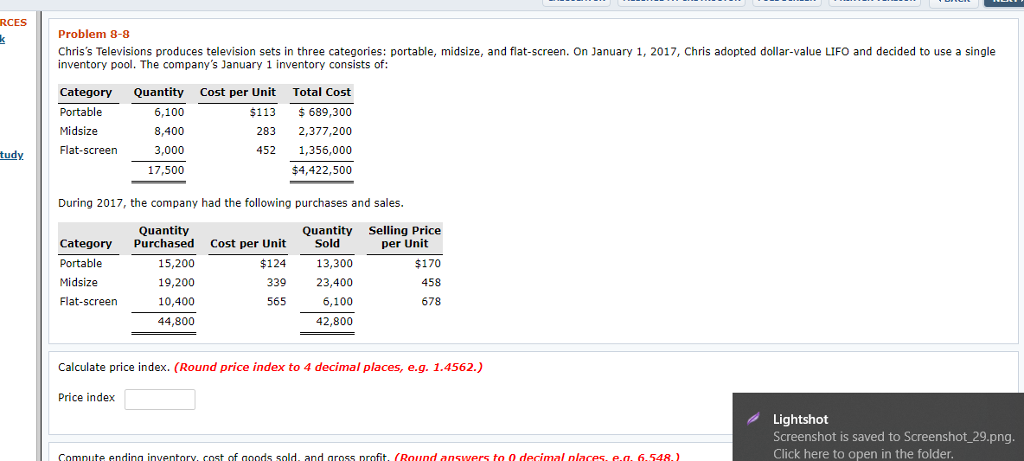Click the '678' Flat-screen selling price

tap(432, 302)
